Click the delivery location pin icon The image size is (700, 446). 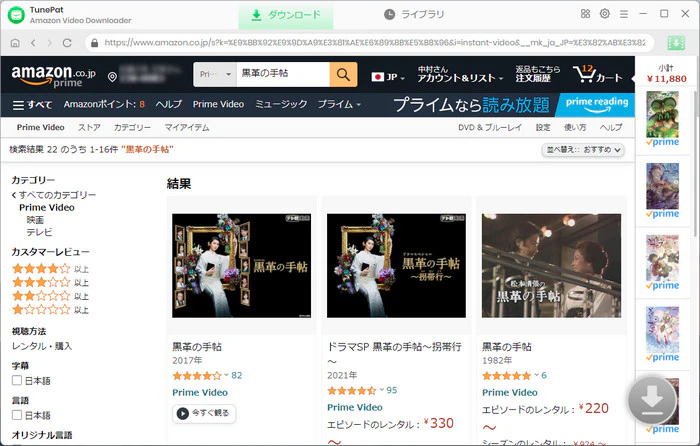pyautogui.click(x=112, y=77)
